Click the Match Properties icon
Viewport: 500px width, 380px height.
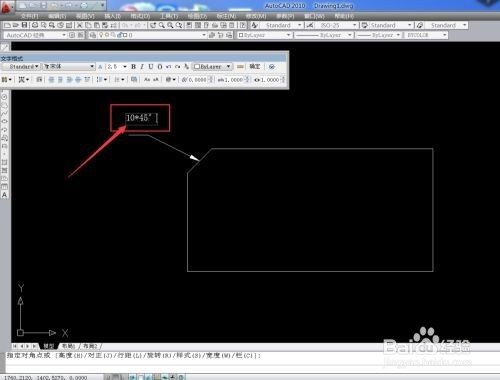[105, 25]
